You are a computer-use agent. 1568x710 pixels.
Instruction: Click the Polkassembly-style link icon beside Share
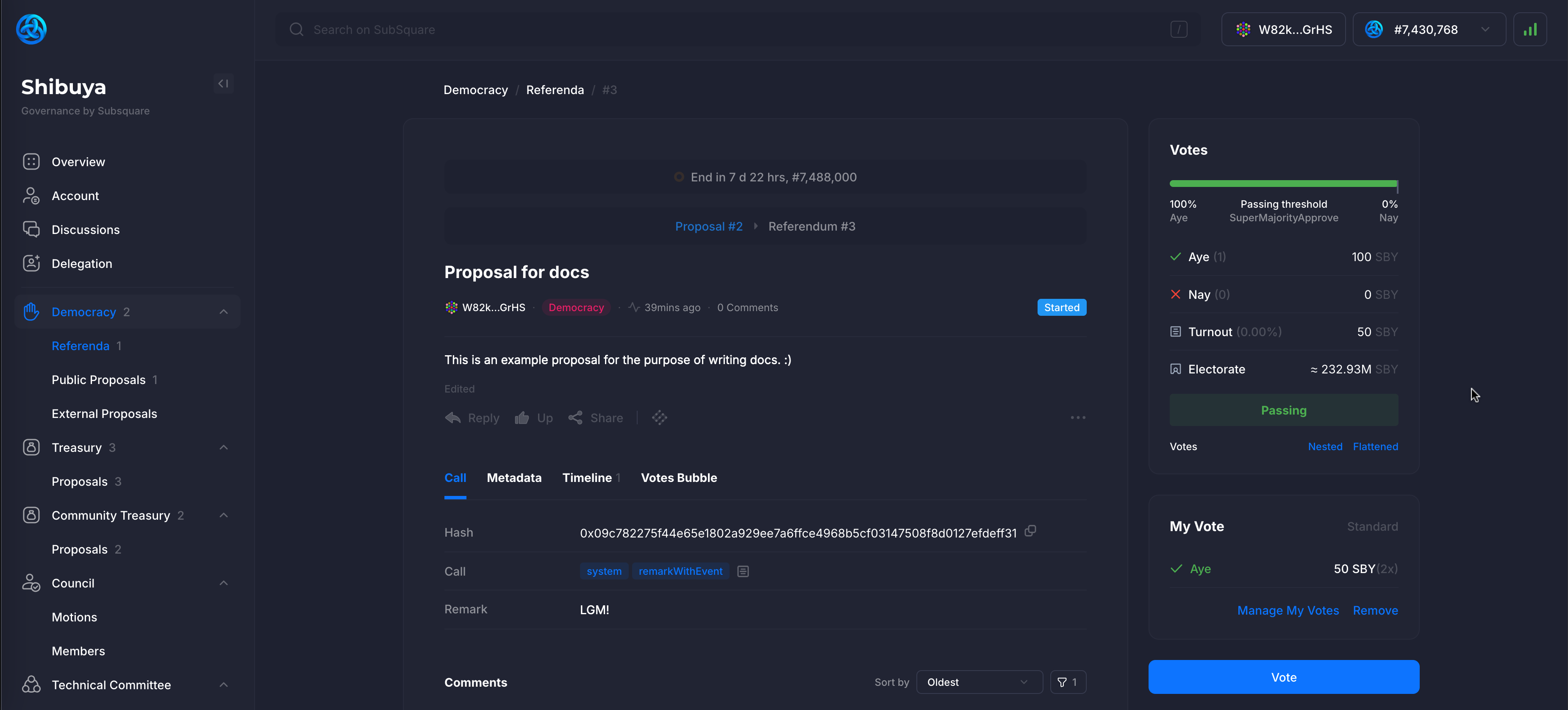click(x=659, y=418)
